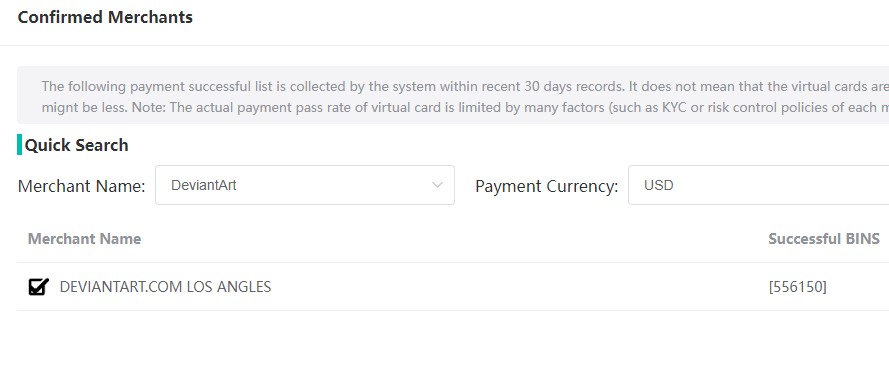The image size is (889, 366).
Task: Click the Quick Search section heading
Action: [x=77, y=145]
